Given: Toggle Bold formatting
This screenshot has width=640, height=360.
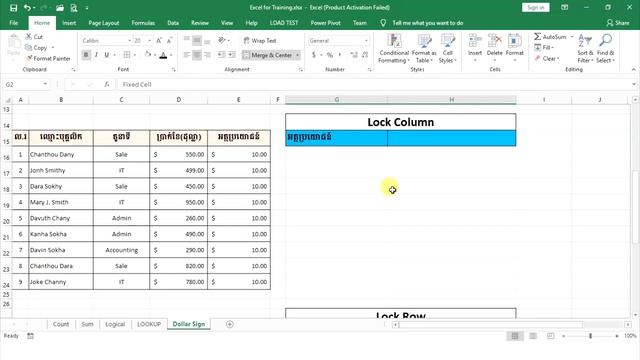Looking at the screenshot, I should [x=86, y=55].
